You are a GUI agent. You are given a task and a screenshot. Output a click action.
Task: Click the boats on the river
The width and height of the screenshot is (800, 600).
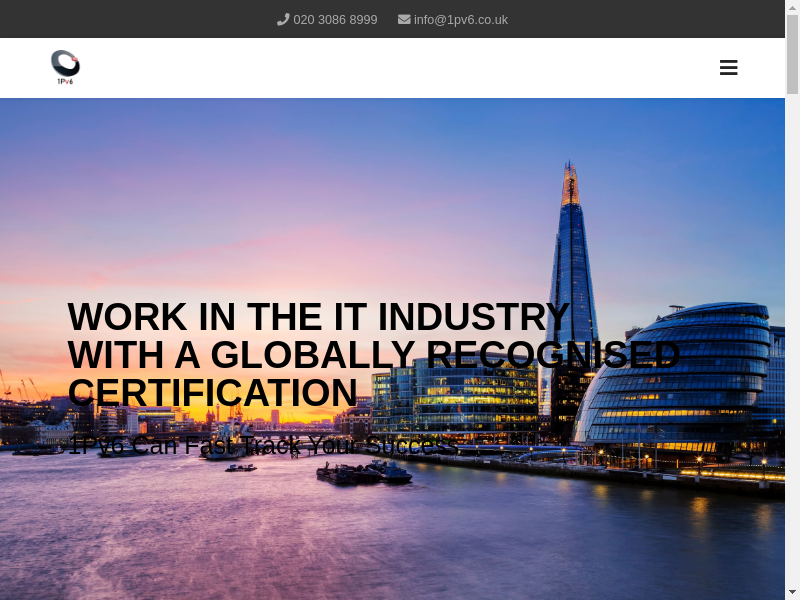[365, 472]
